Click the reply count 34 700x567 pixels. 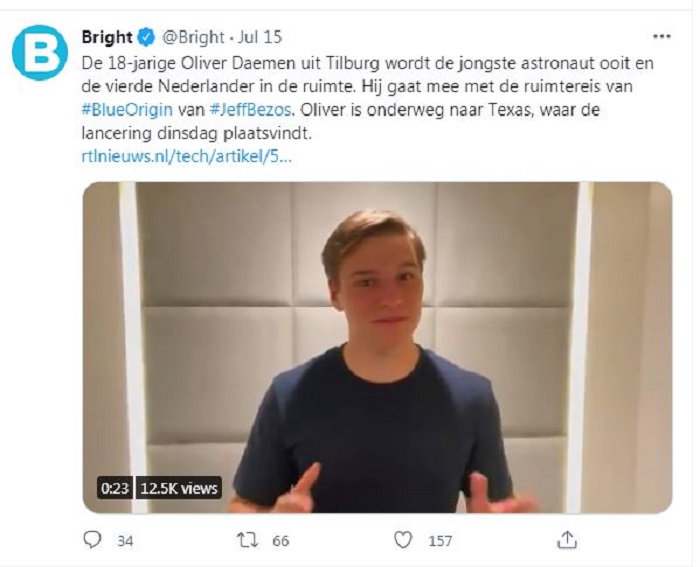(125, 541)
